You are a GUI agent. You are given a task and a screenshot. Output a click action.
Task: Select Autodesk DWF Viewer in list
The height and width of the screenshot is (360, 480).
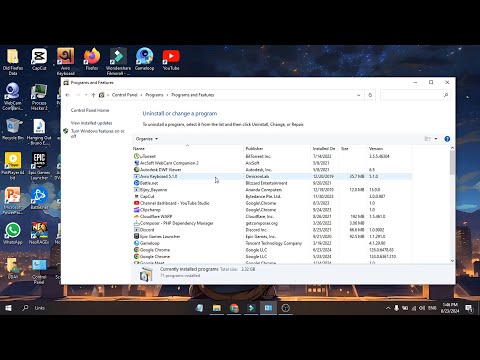pos(272,170)
